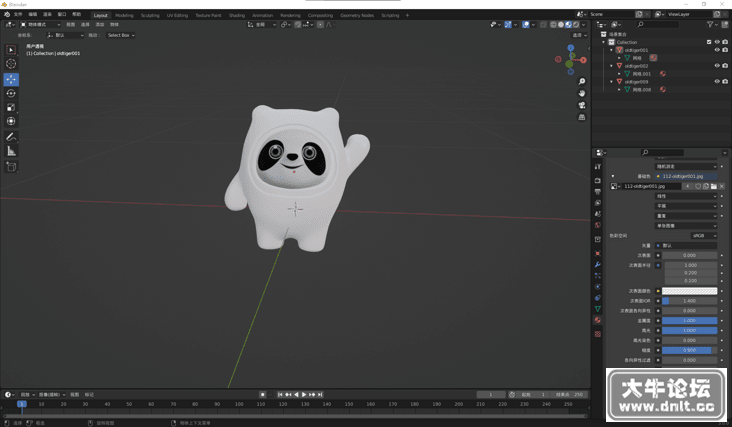Open the viewport shading options dropdown arrow
732x427 pixels.
[584, 25]
